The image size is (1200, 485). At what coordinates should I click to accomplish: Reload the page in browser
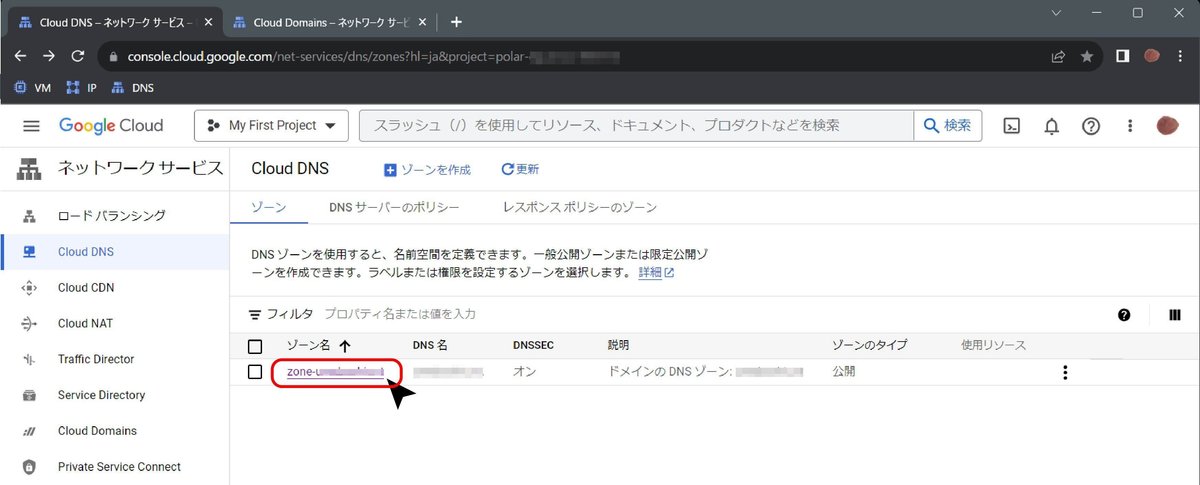pyautogui.click(x=78, y=57)
